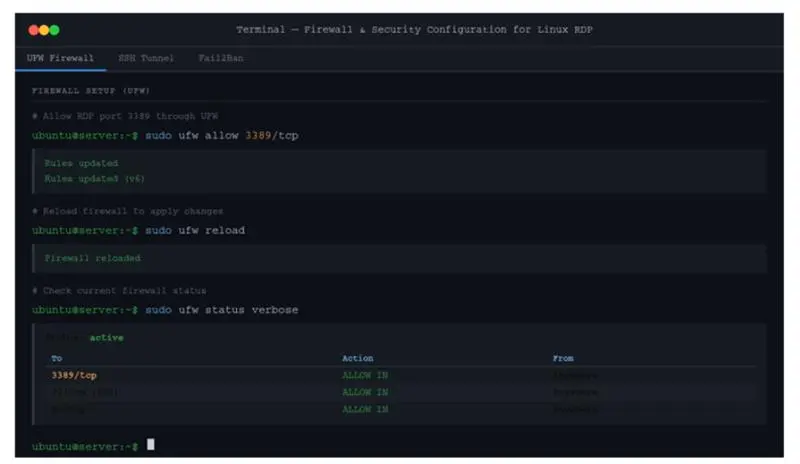
Task: Click the 'sudo ufw allow 3389/tcp' command
Action: click(222, 134)
